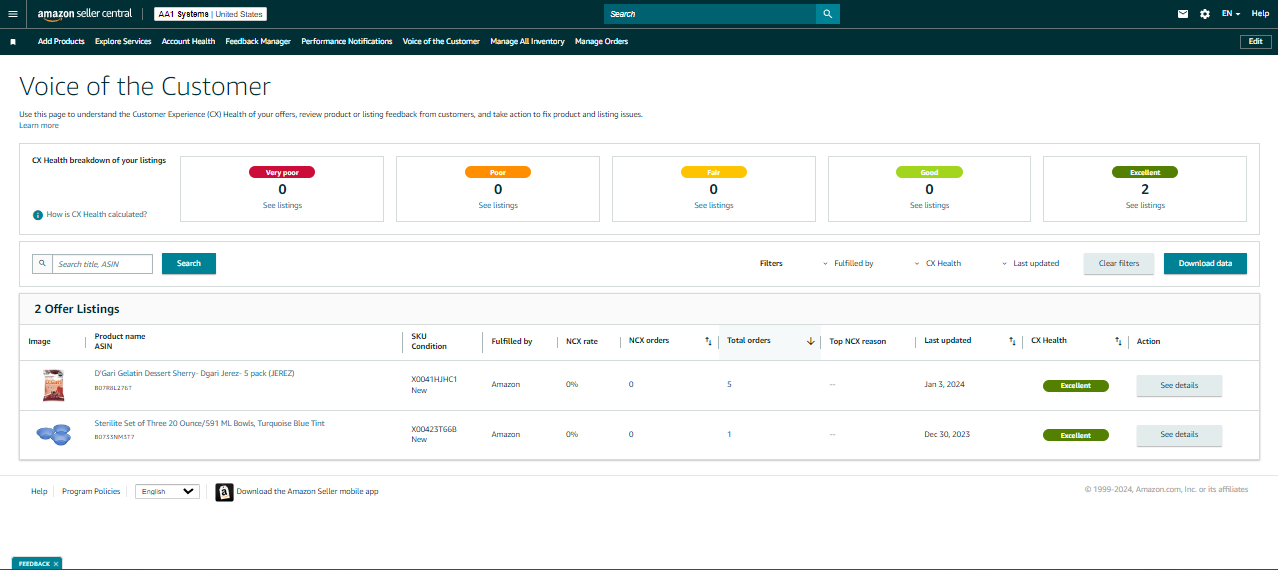
Task: Open Sterilite Set of Three Bowls link
Action: click(209, 424)
